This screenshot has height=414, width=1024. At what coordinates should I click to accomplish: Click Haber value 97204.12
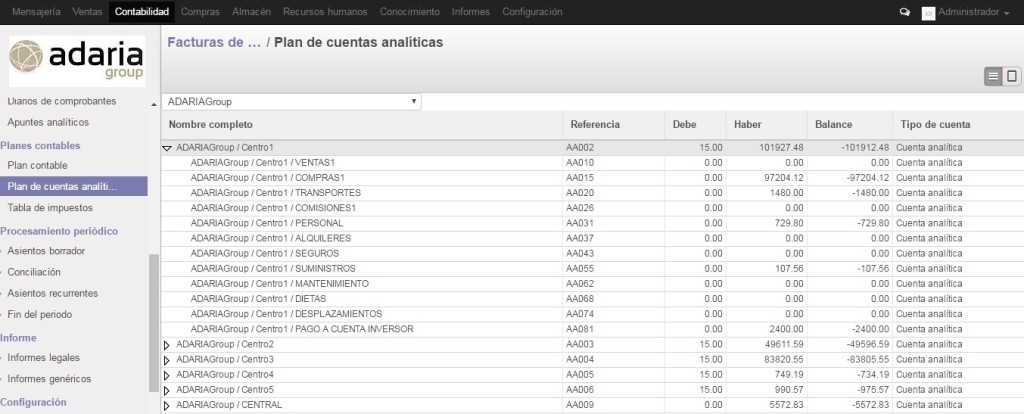tap(782, 178)
